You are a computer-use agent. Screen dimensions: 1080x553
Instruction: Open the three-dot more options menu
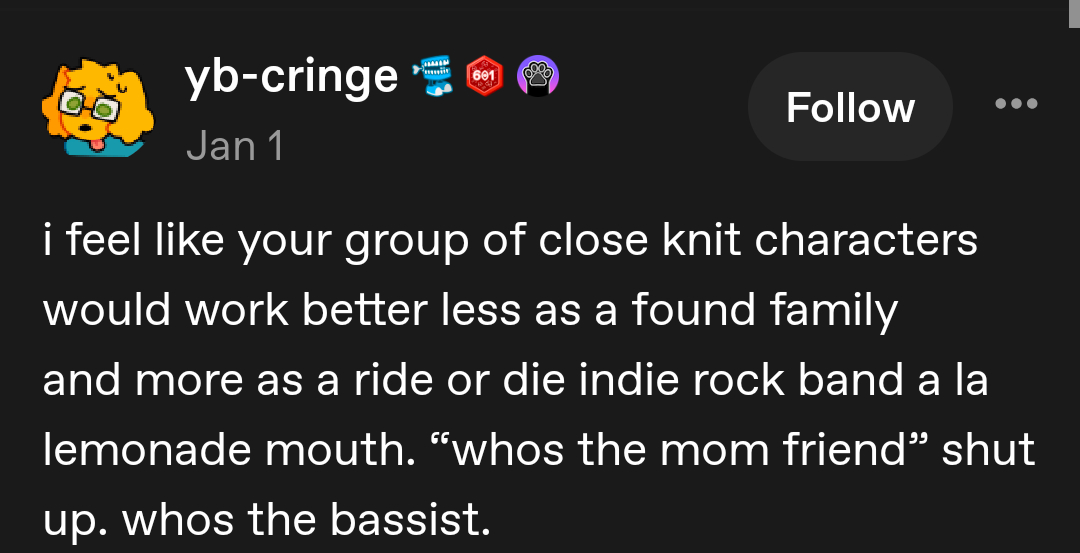click(x=1016, y=104)
